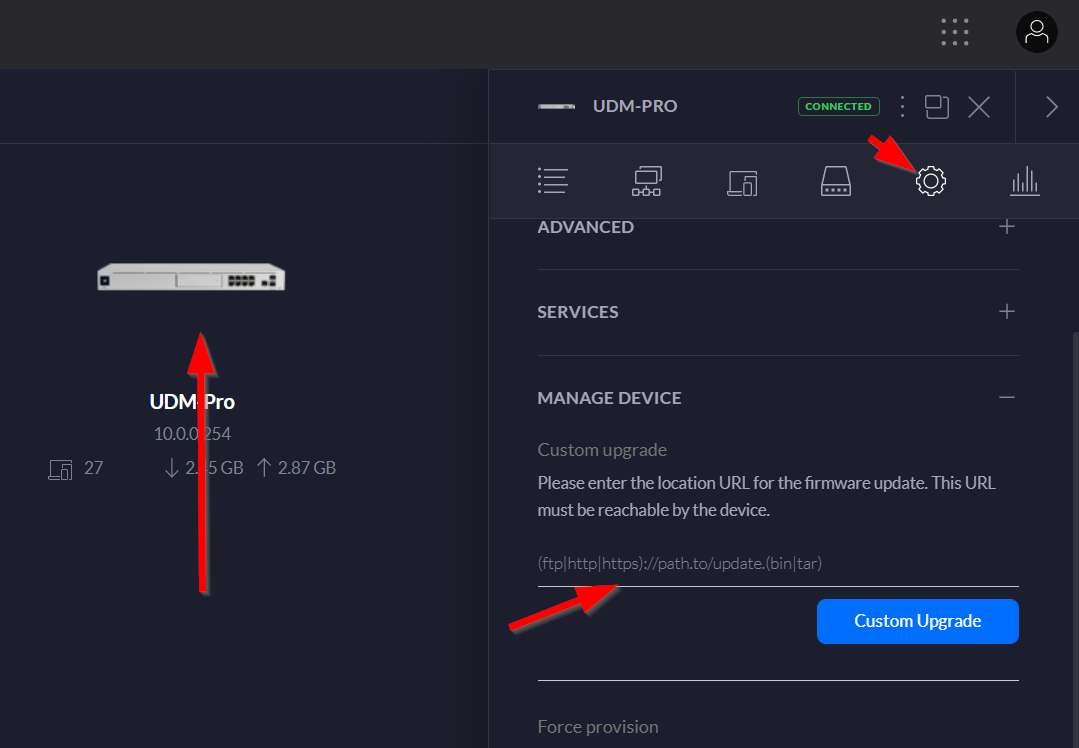Expand the SERVICES section
This screenshot has width=1079, height=748.
click(1006, 312)
